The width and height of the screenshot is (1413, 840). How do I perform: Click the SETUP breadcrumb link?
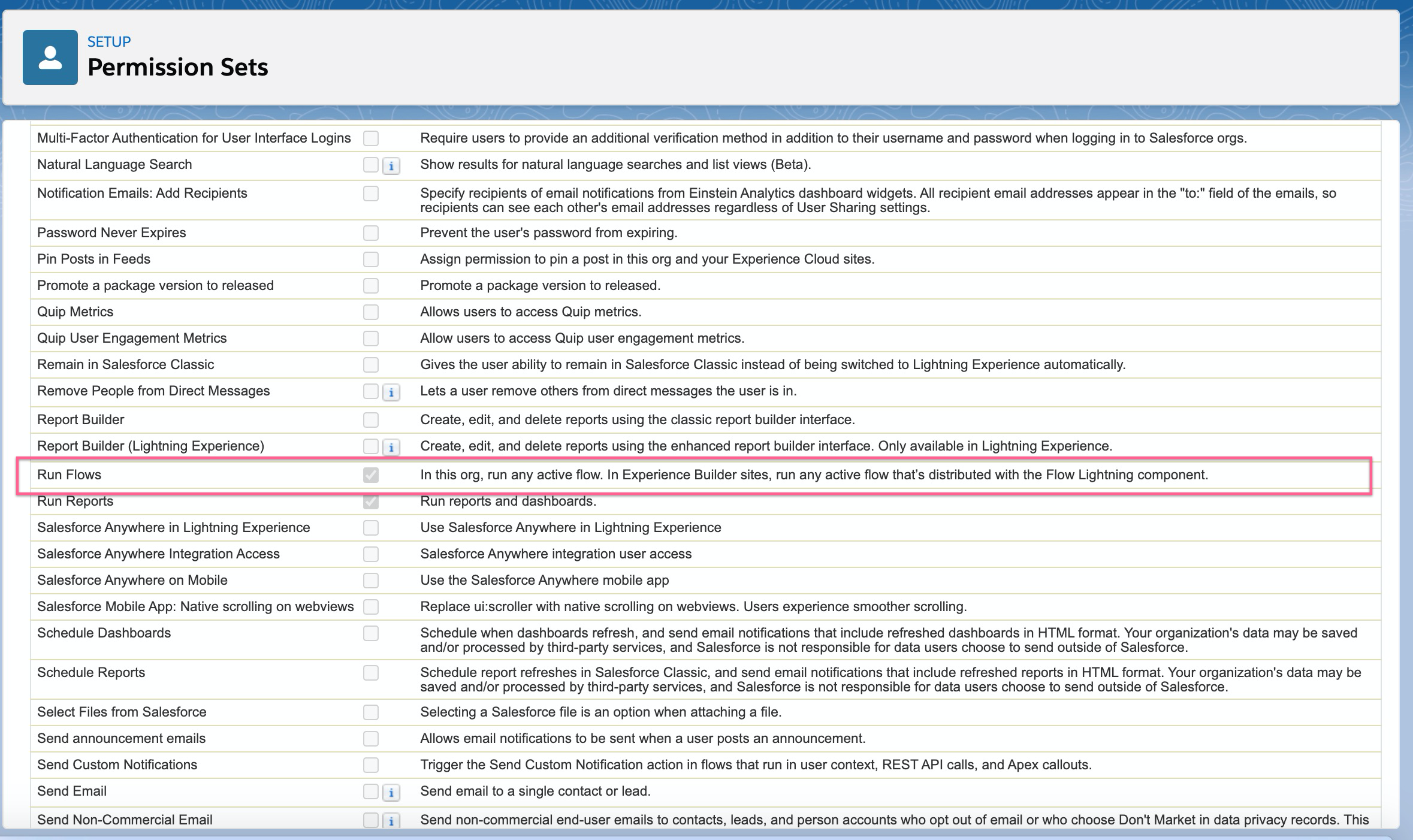(109, 41)
